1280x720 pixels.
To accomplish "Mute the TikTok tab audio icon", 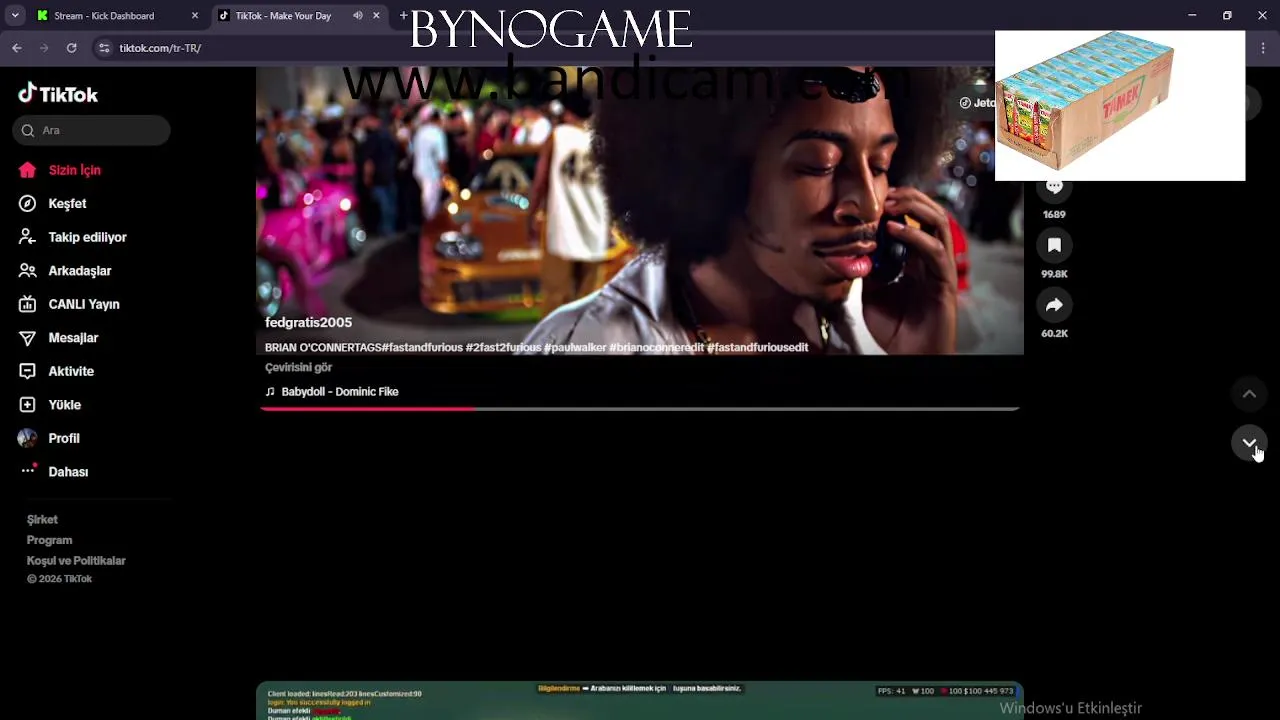I will [358, 16].
